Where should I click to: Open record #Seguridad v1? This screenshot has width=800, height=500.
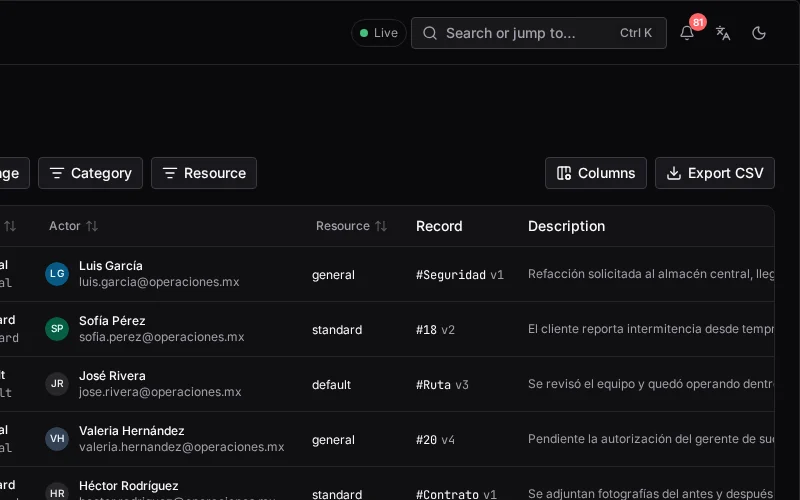click(460, 275)
